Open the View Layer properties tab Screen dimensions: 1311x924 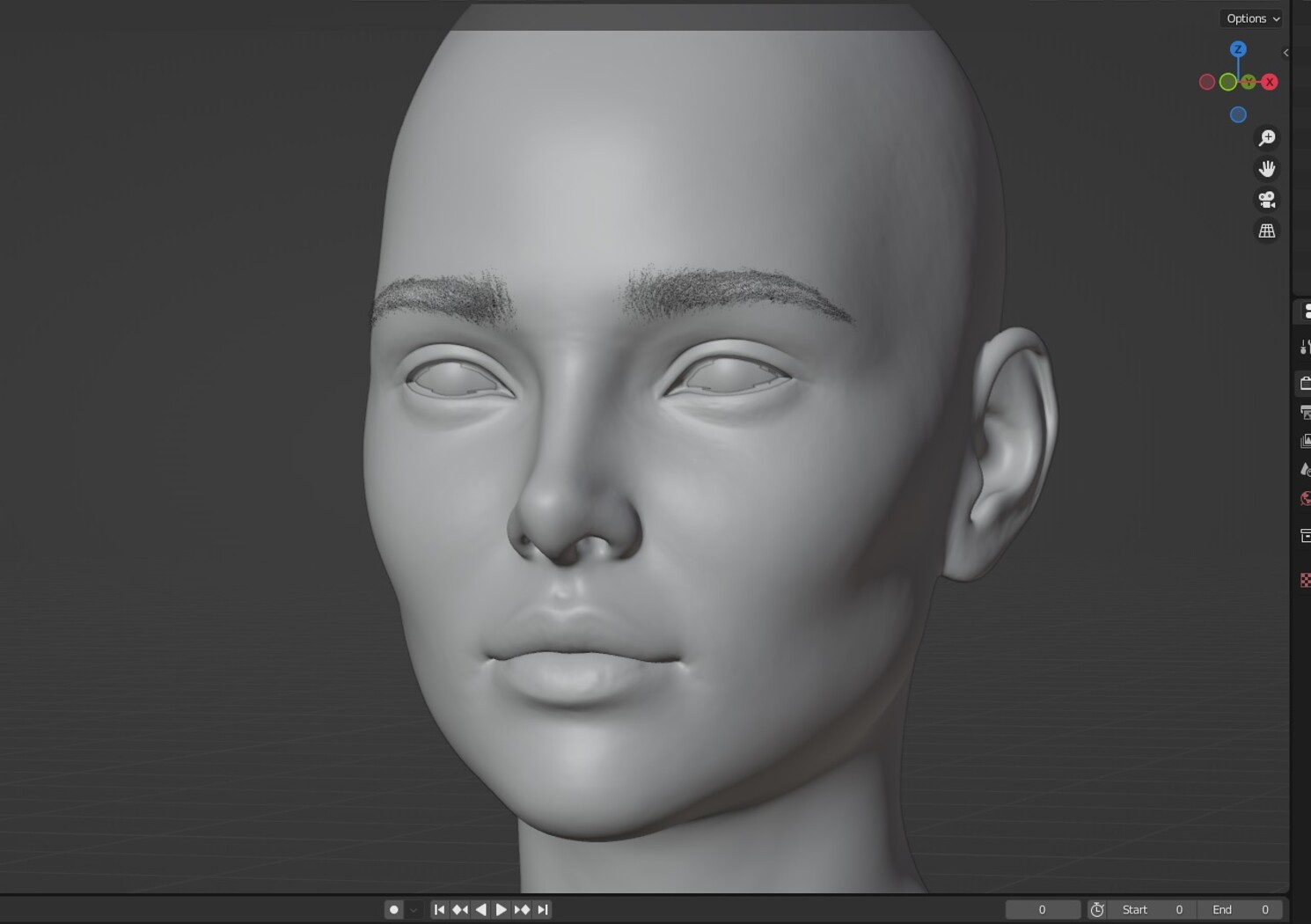(1305, 441)
